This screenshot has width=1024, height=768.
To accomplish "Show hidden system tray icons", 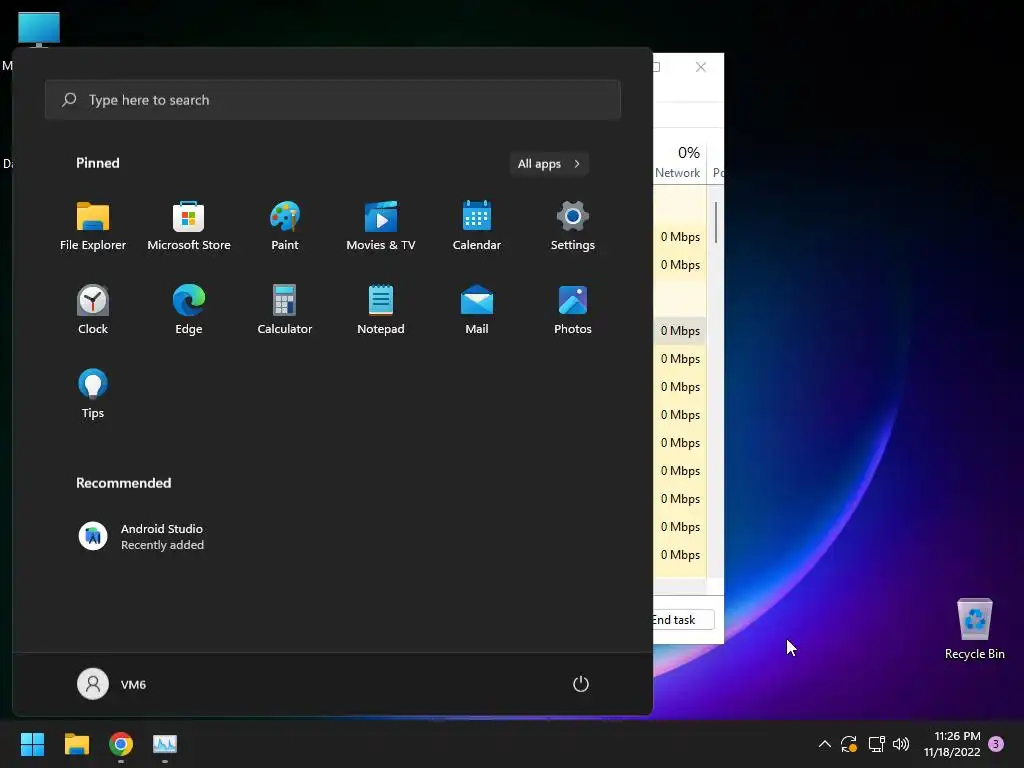I will click(x=825, y=744).
